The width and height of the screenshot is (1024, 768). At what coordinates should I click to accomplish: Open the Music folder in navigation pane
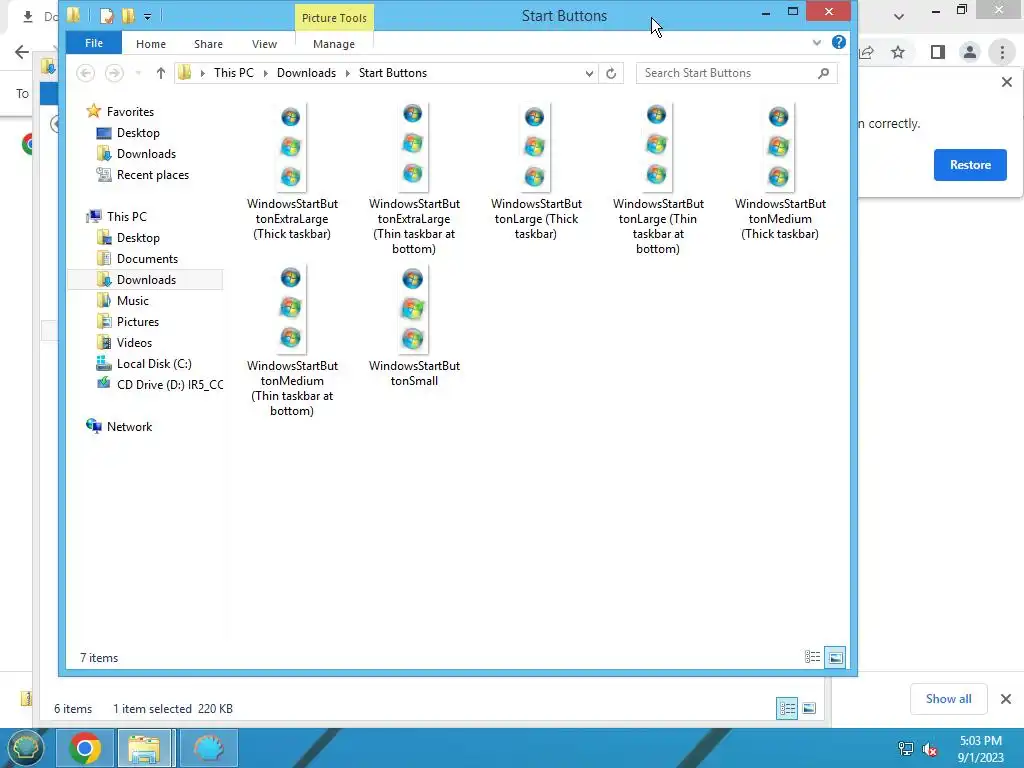[133, 300]
